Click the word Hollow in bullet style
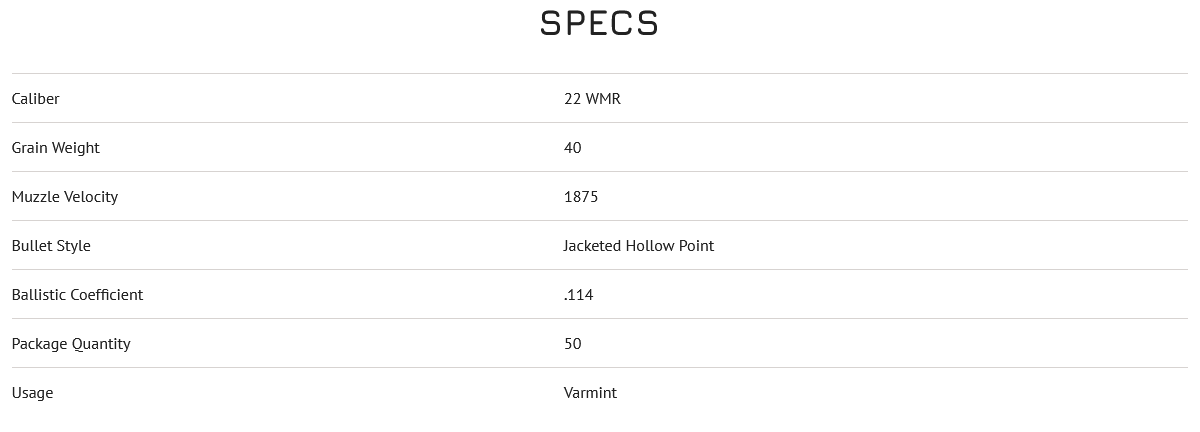This screenshot has width=1200, height=432. tap(650, 245)
